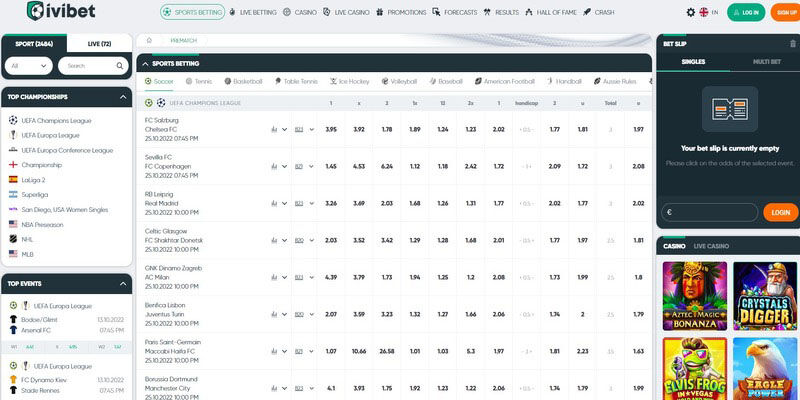
Task: Click the search magnifier icon in sidebar
Action: [x=119, y=66]
